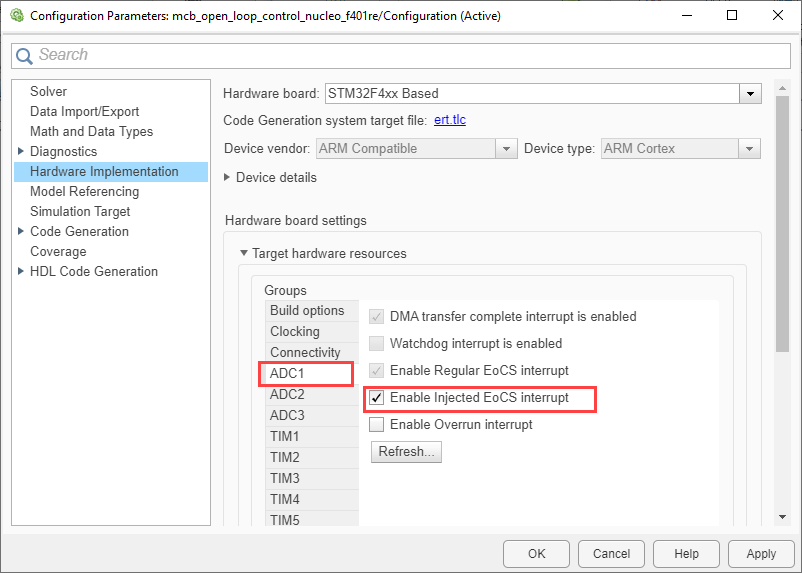The width and height of the screenshot is (802, 573).
Task: Enable the Overrun interrupt checkbox
Action: (377, 425)
